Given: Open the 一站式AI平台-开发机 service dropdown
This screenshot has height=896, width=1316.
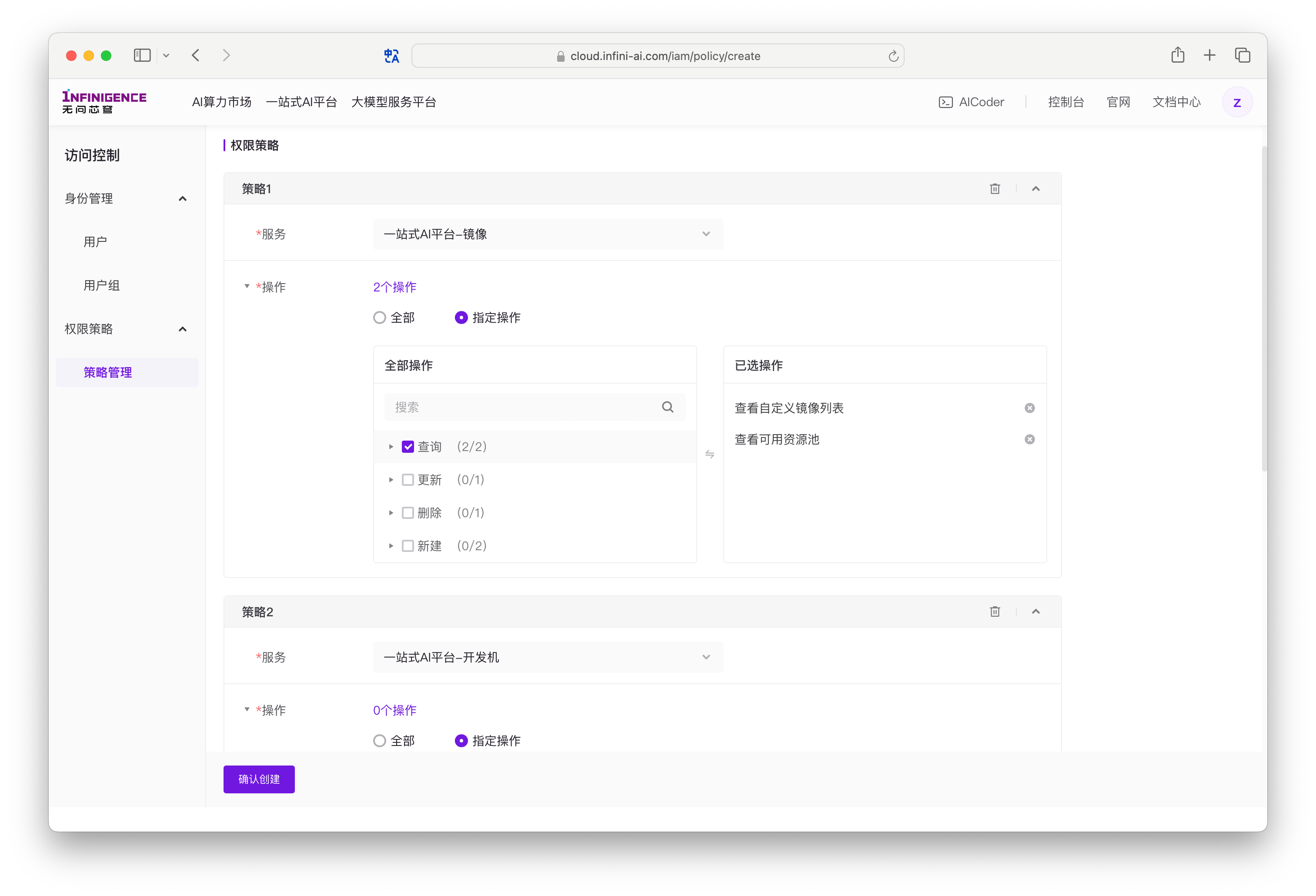Looking at the screenshot, I should 548,657.
